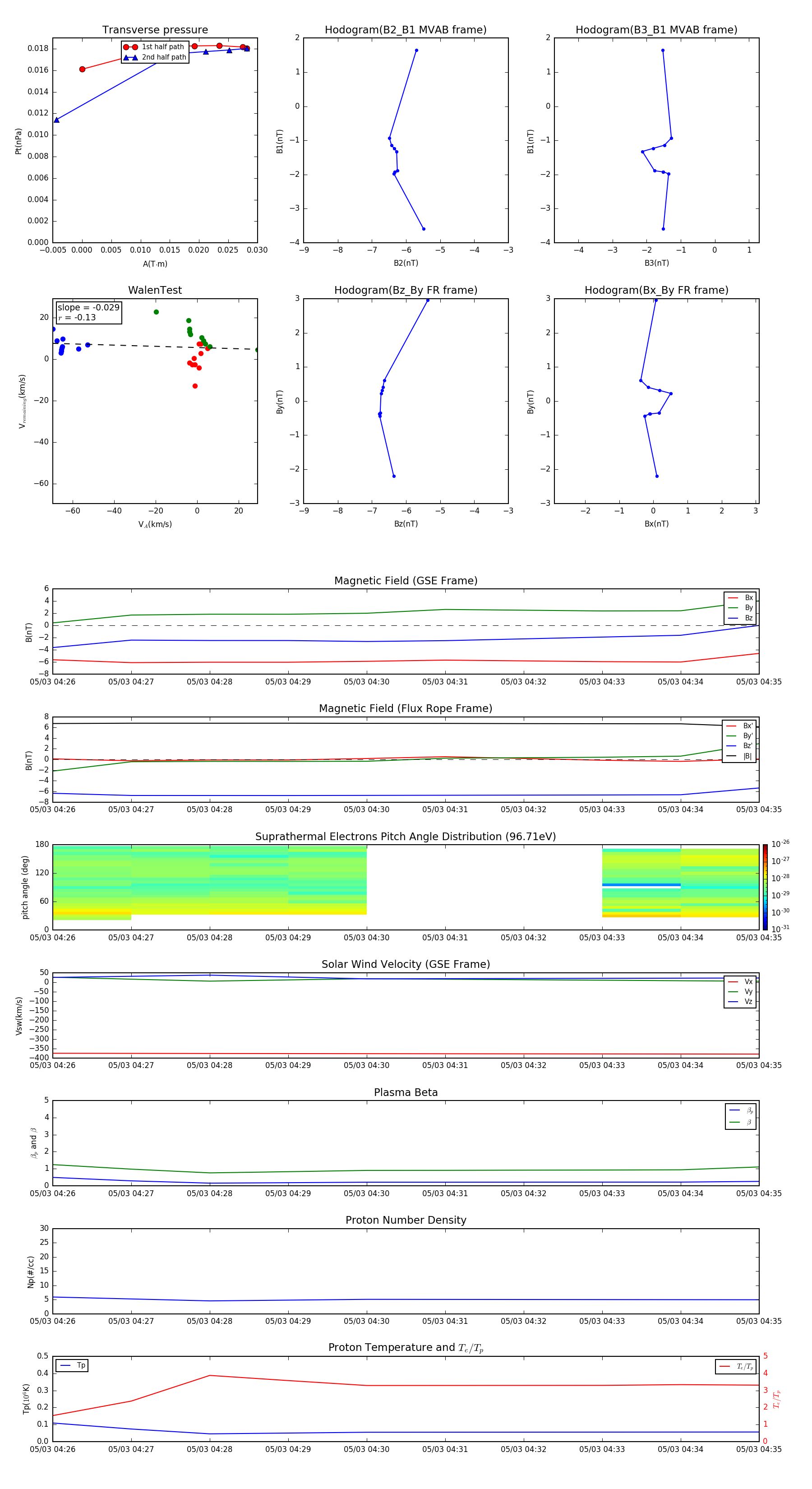Click the 'WalenTest' plot title
The width and height of the screenshot is (812, 1489).
(155, 290)
